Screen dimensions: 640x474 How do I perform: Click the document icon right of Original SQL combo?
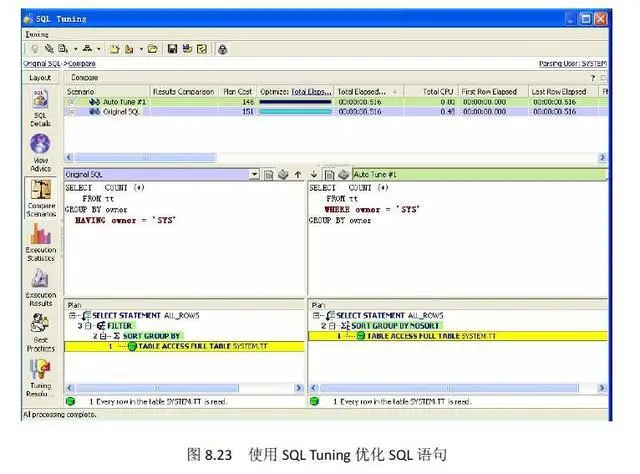(269, 175)
